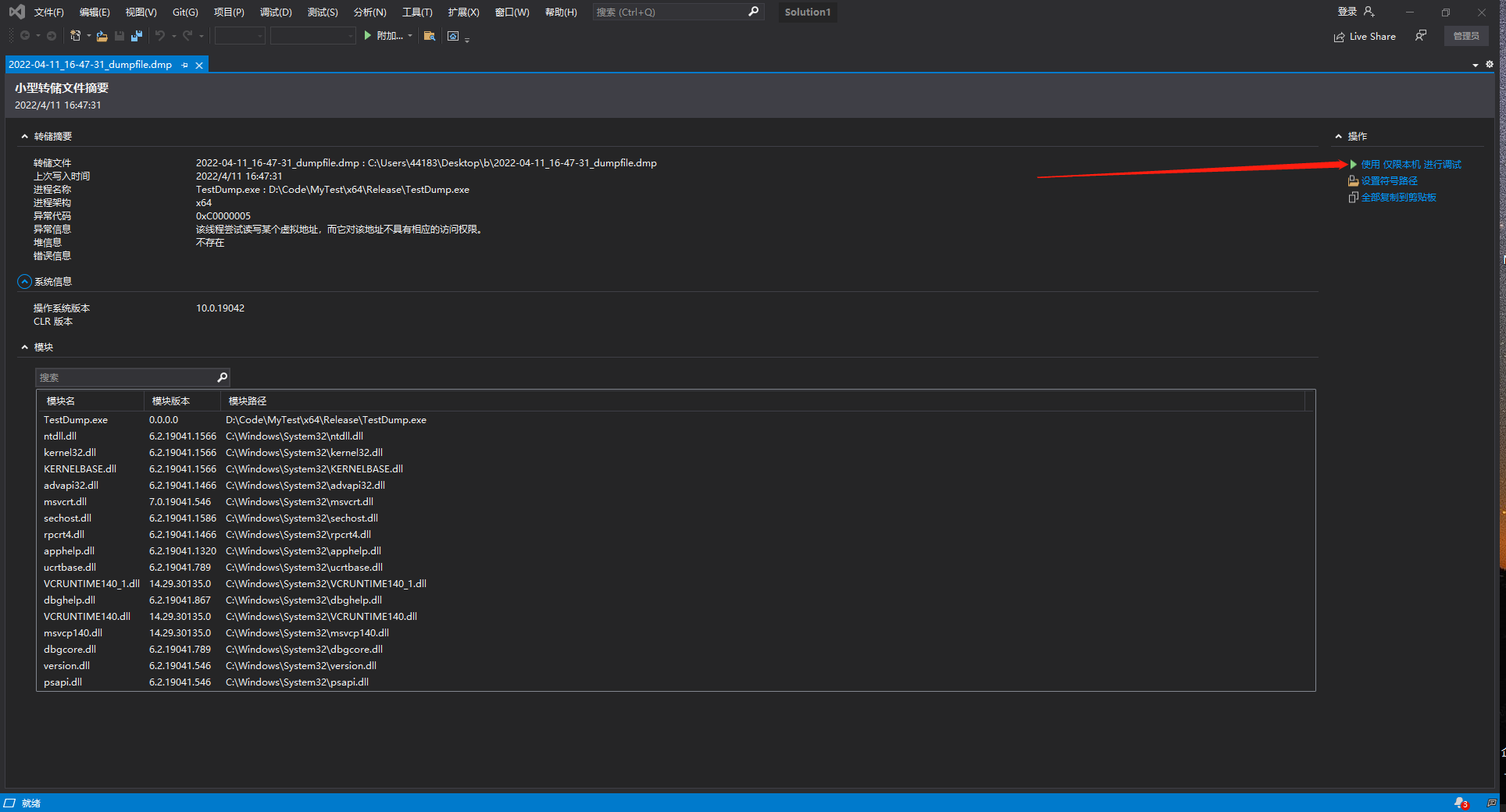Open the solution platform combo box
The image size is (1506, 812).
pyautogui.click(x=313, y=36)
